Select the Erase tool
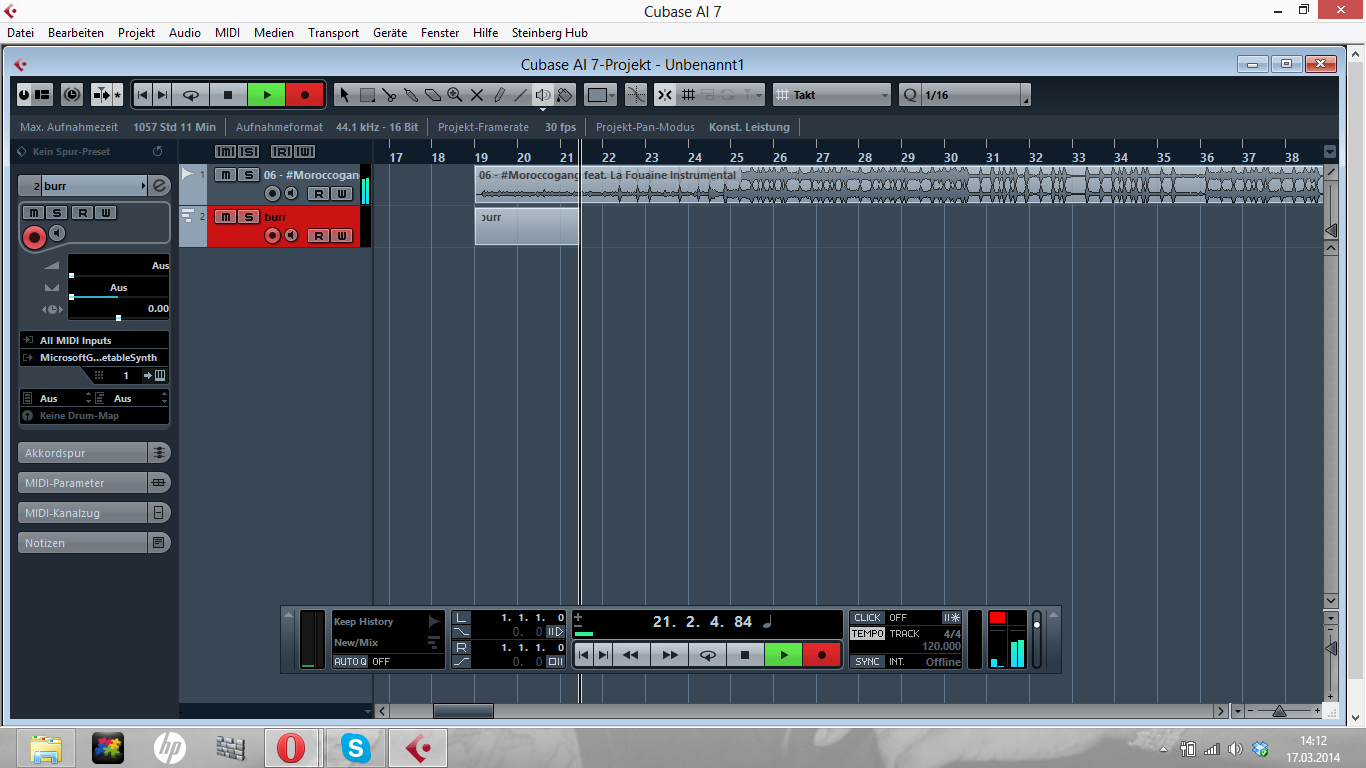The height and width of the screenshot is (768, 1366). pyautogui.click(x=433, y=95)
